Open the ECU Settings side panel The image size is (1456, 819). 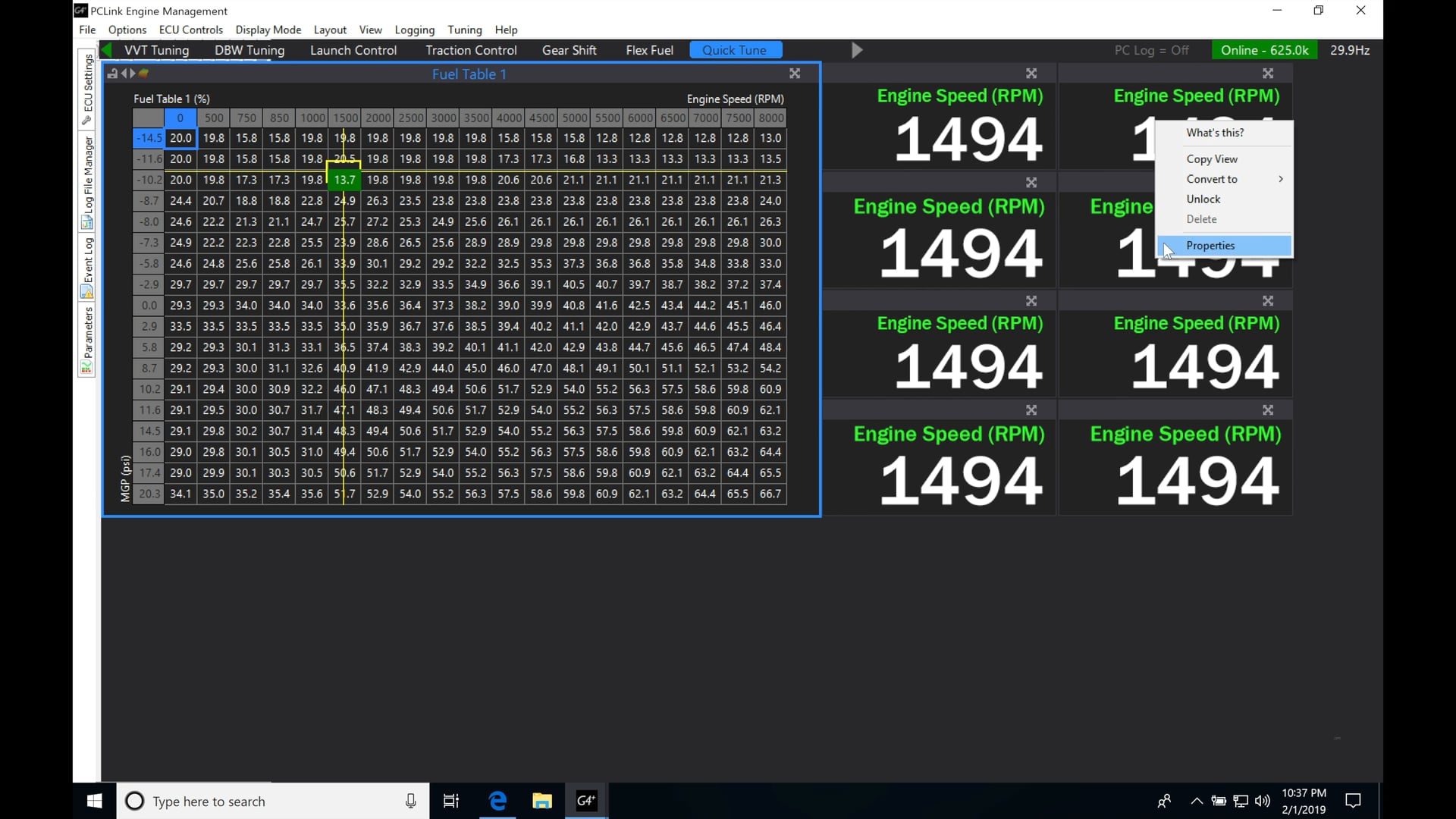tap(87, 87)
